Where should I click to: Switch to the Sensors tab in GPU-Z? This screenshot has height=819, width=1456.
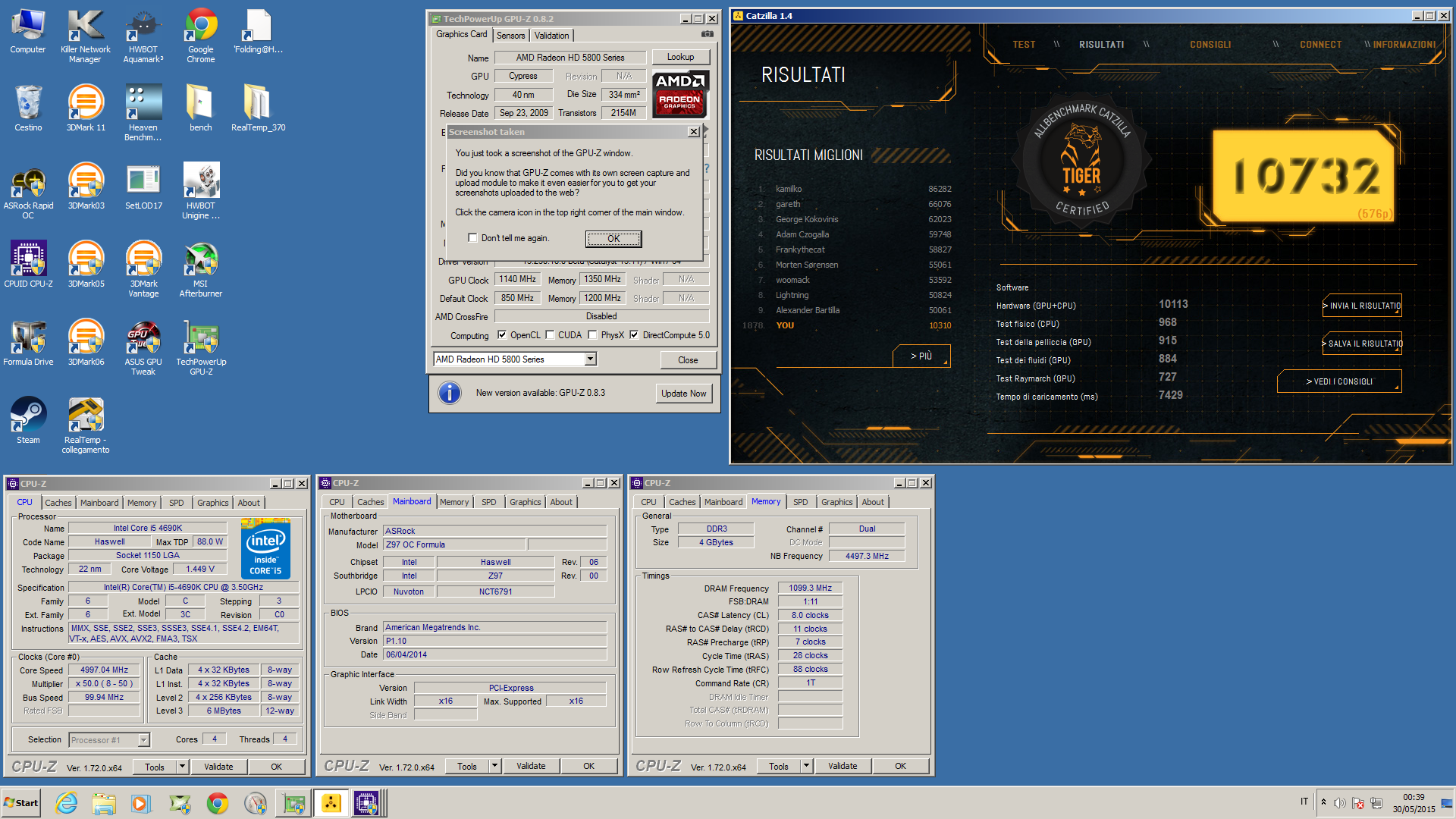coord(510,36)
